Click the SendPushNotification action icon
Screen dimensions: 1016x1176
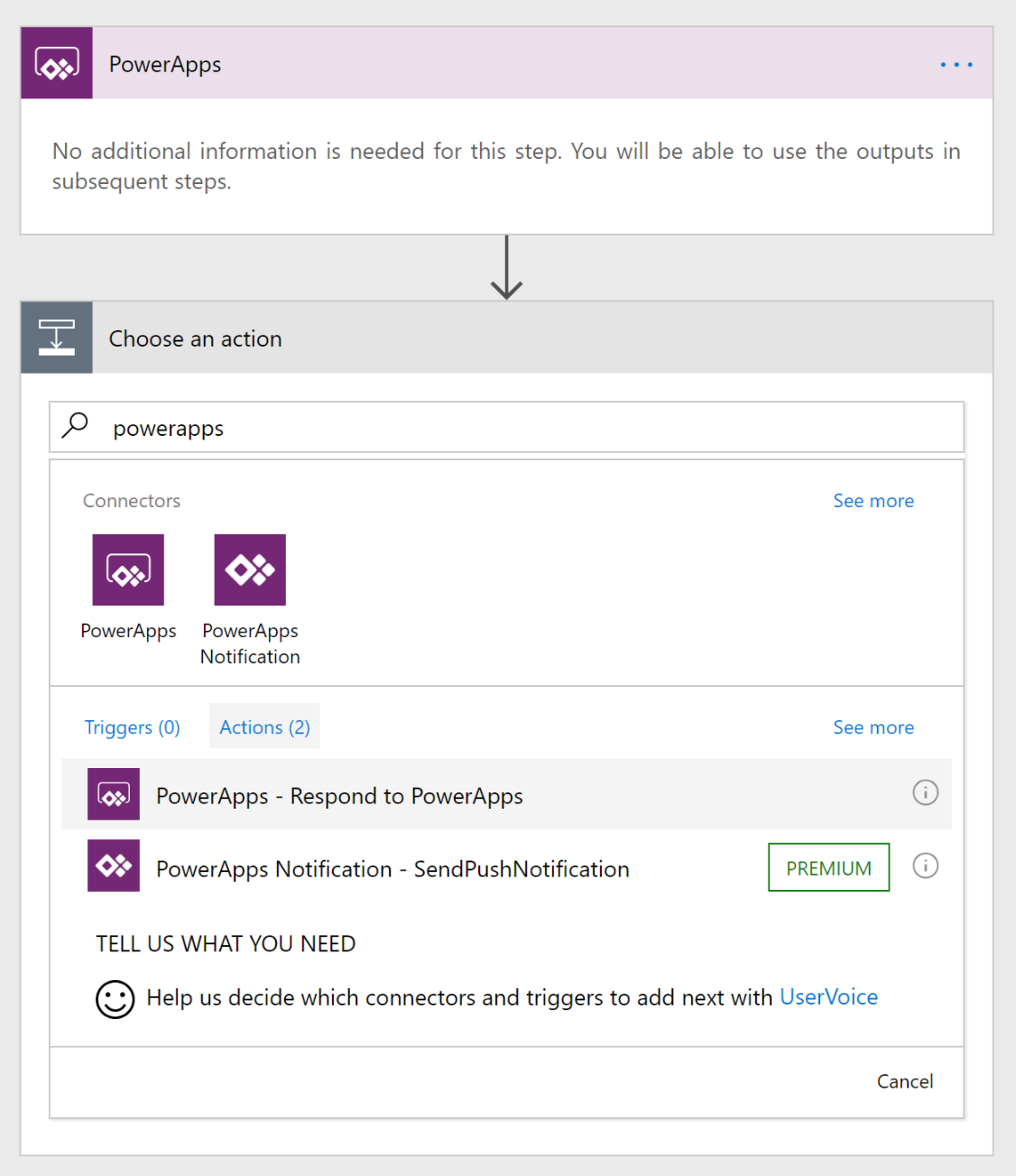coord(114,866)
